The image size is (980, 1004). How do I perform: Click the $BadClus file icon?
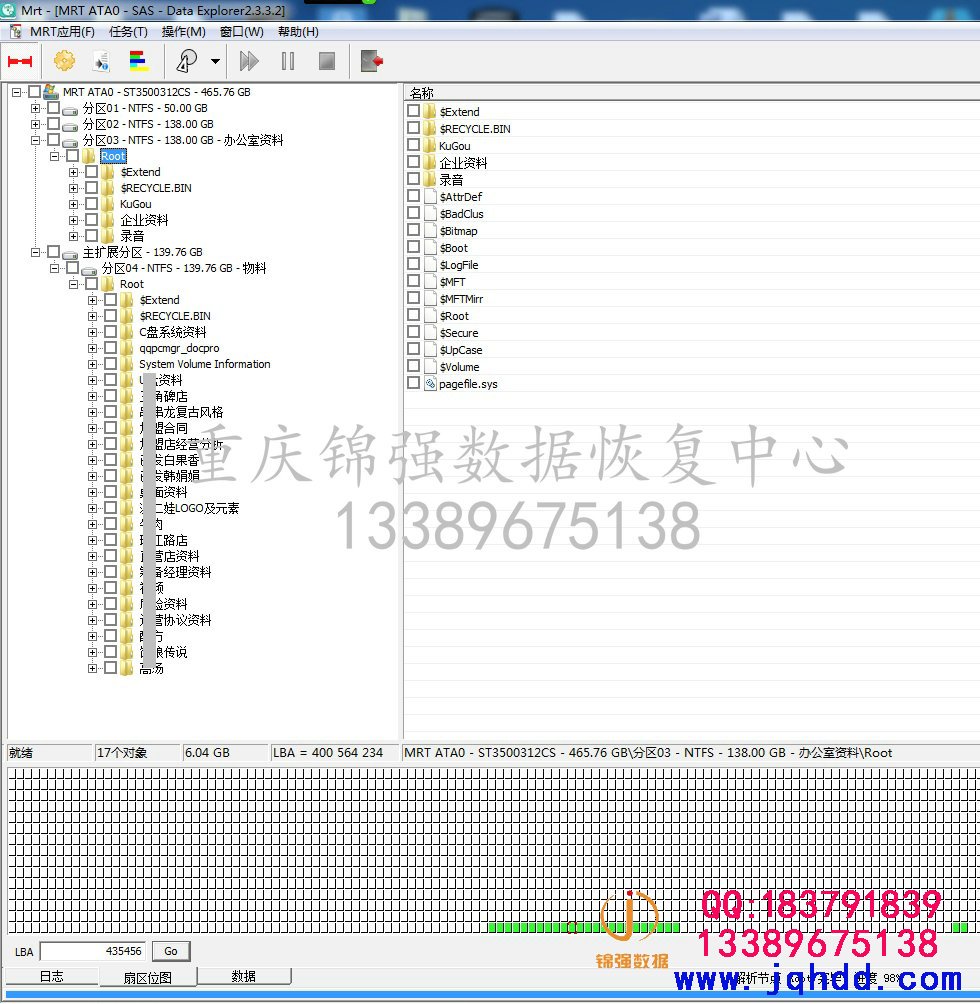(430, 213)
